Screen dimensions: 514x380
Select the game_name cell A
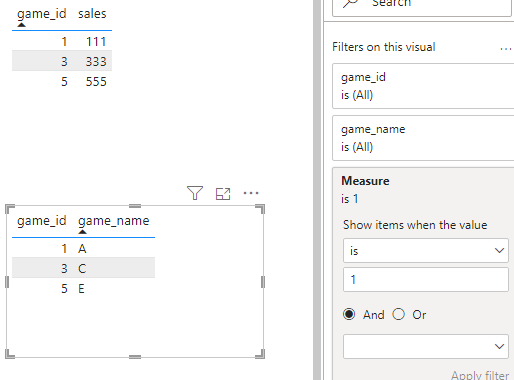coord(82,249)
